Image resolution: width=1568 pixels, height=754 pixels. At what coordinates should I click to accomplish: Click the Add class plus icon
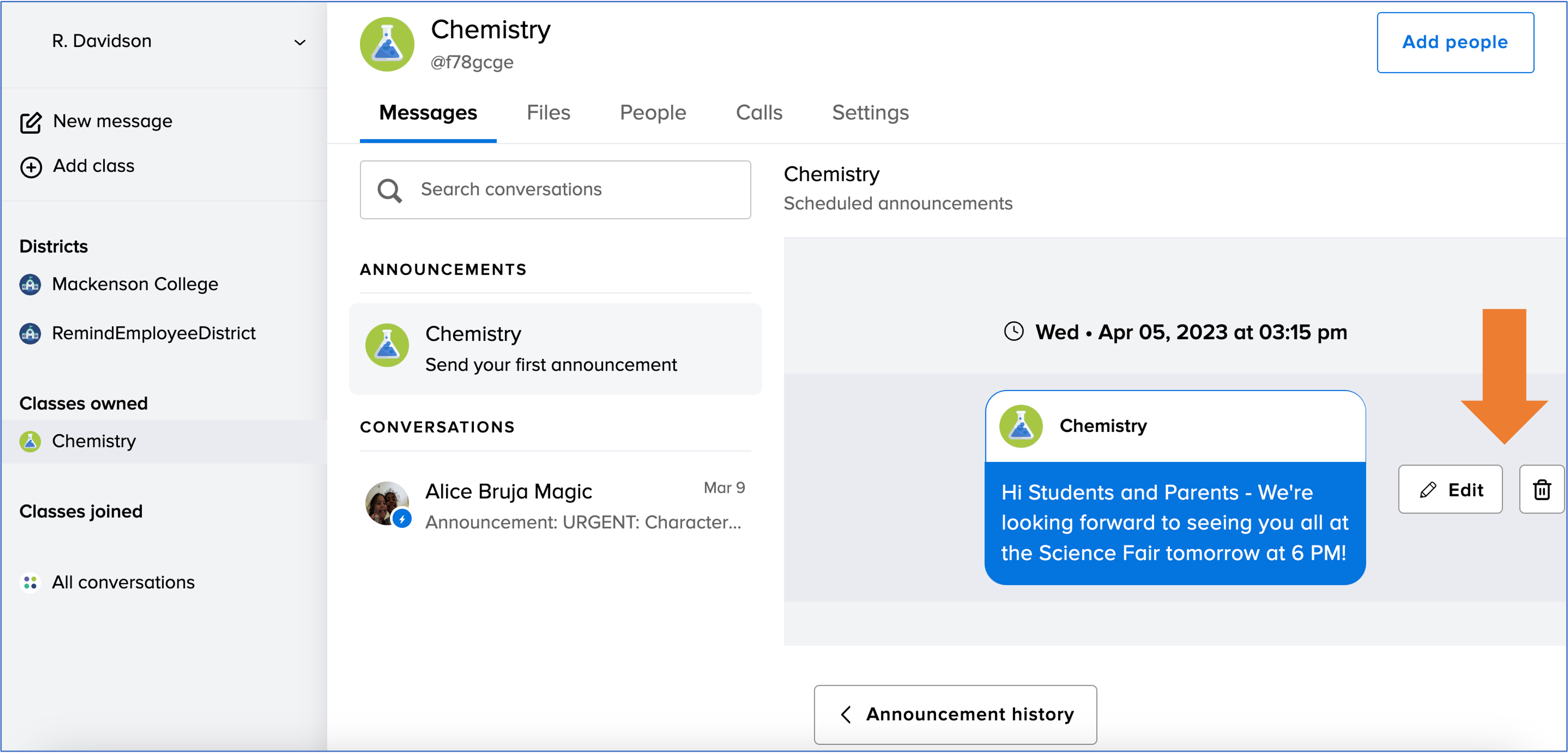pyautogui.click(x=31, y=166)
